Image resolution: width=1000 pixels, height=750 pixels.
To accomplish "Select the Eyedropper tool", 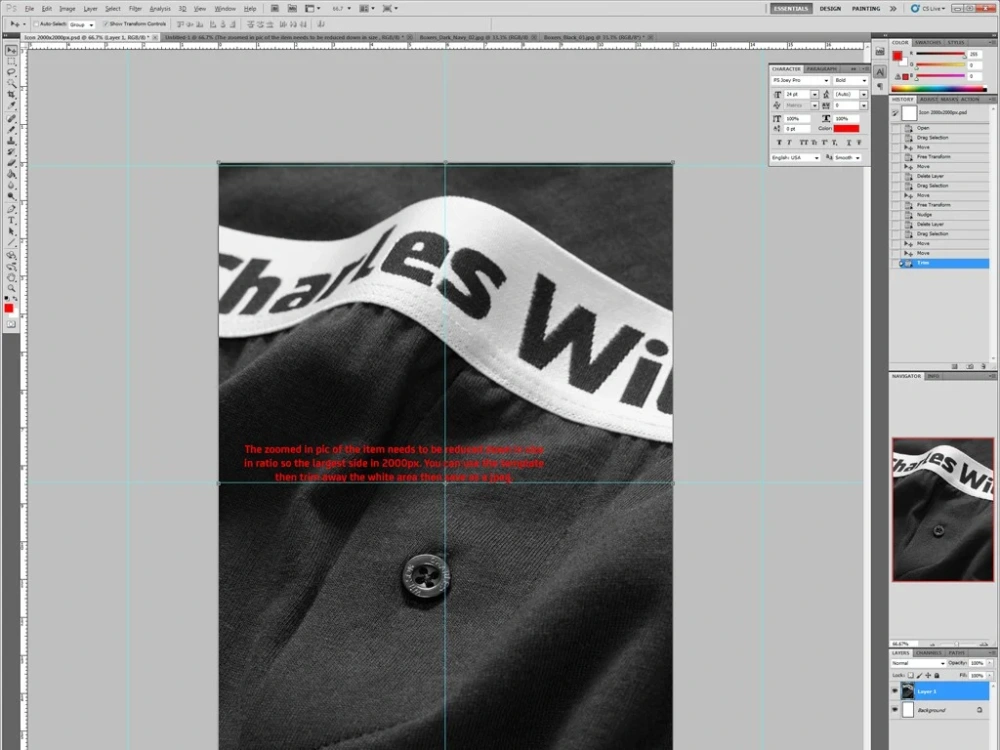I will click(11, 105).
